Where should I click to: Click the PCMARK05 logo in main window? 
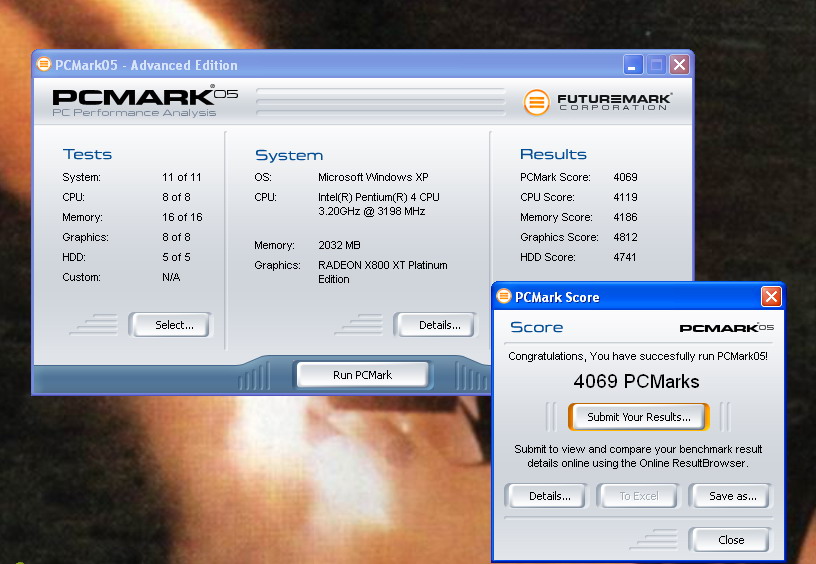[x=145, y=96]
